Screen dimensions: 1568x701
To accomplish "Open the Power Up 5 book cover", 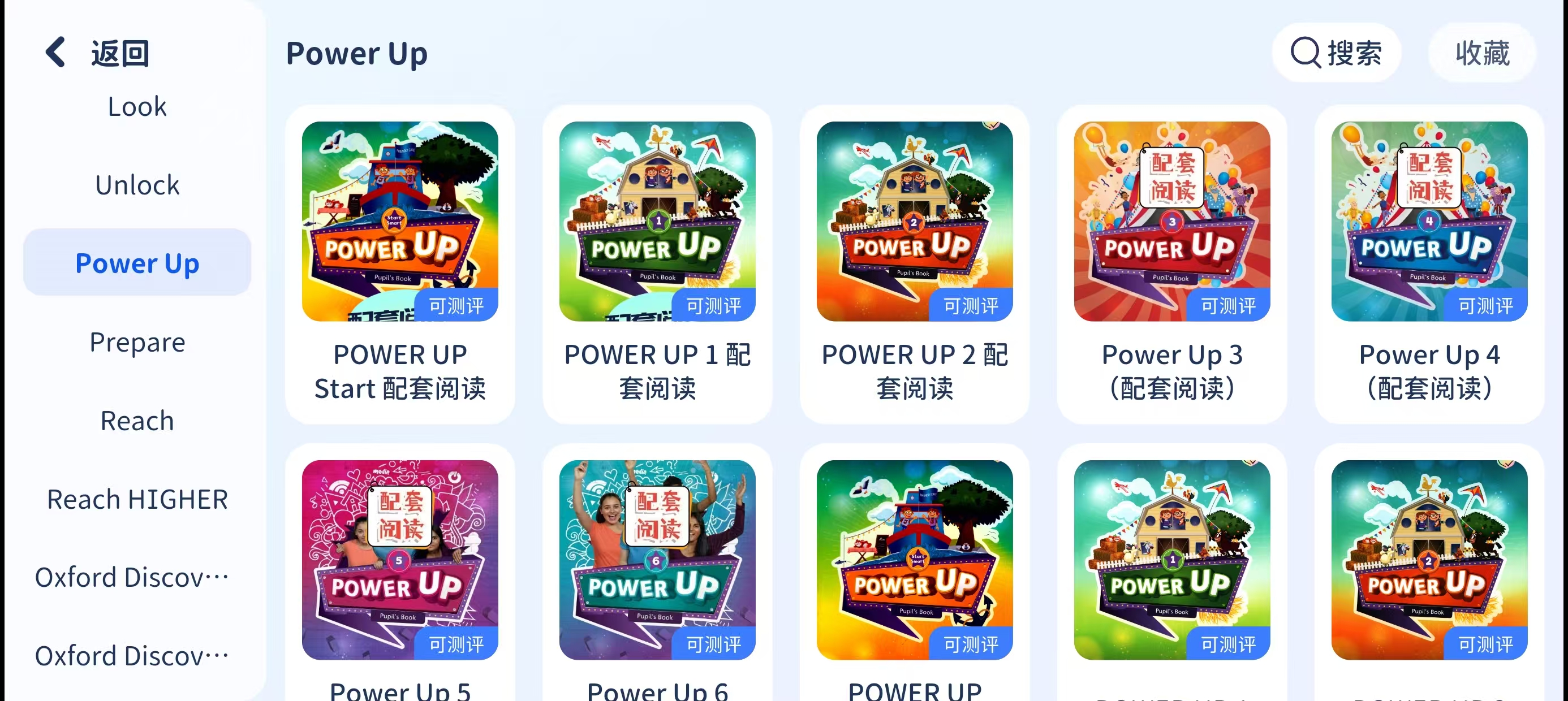I will (x=400, y=560).
